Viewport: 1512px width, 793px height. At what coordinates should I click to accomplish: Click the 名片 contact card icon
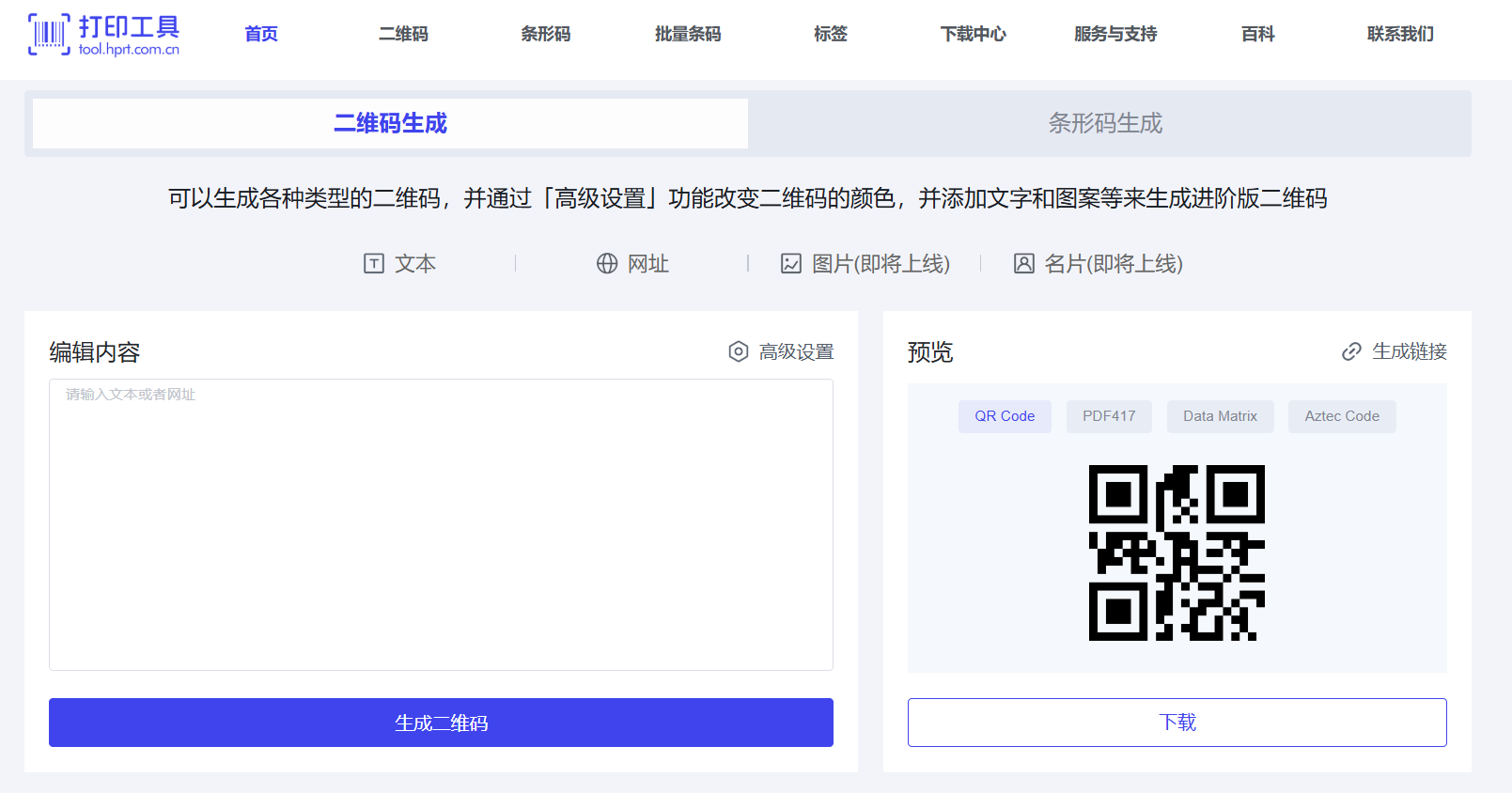pyautogui.click(x=1024, y=264)
